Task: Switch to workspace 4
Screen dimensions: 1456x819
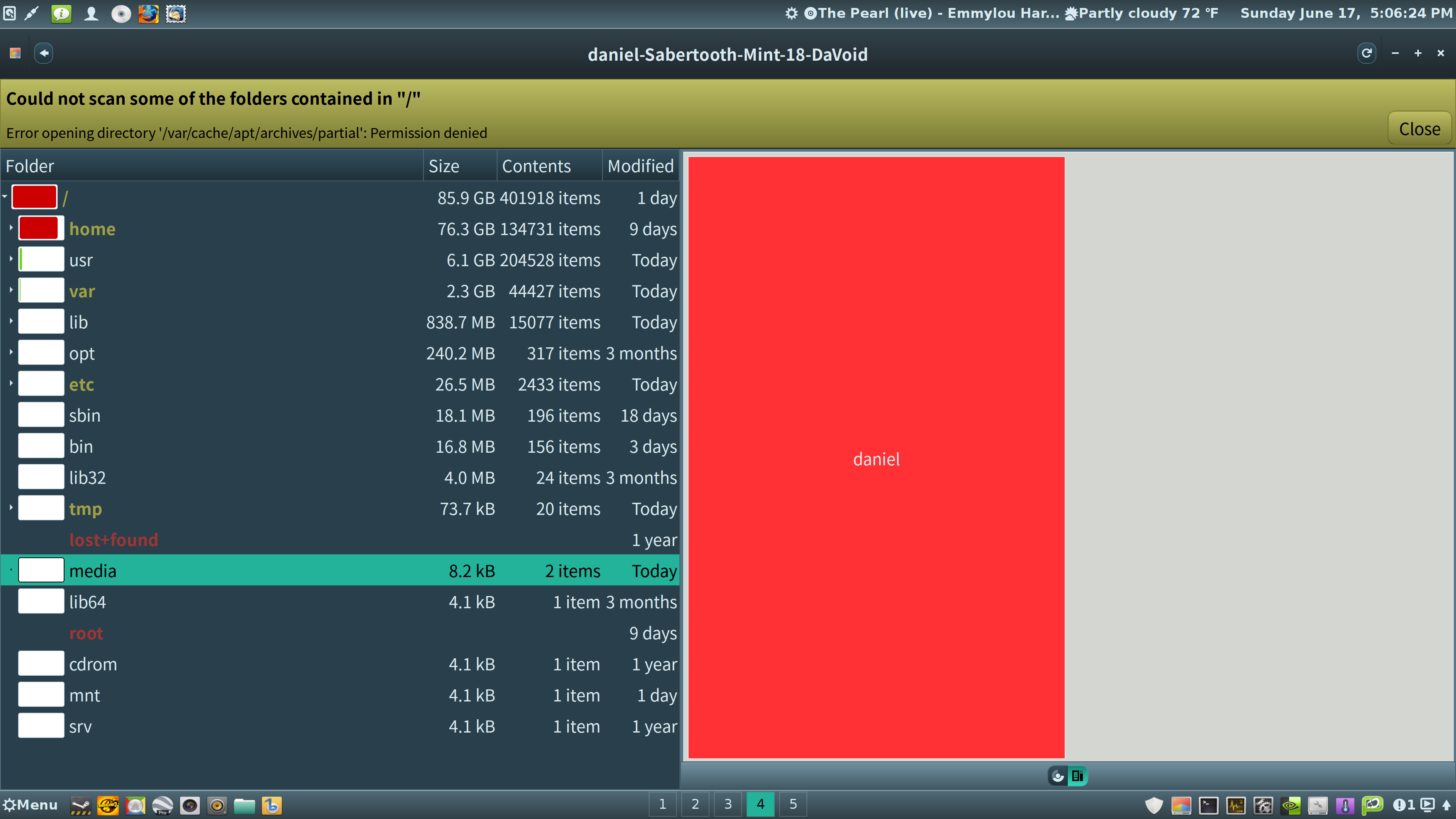Action: click(761, 804)
